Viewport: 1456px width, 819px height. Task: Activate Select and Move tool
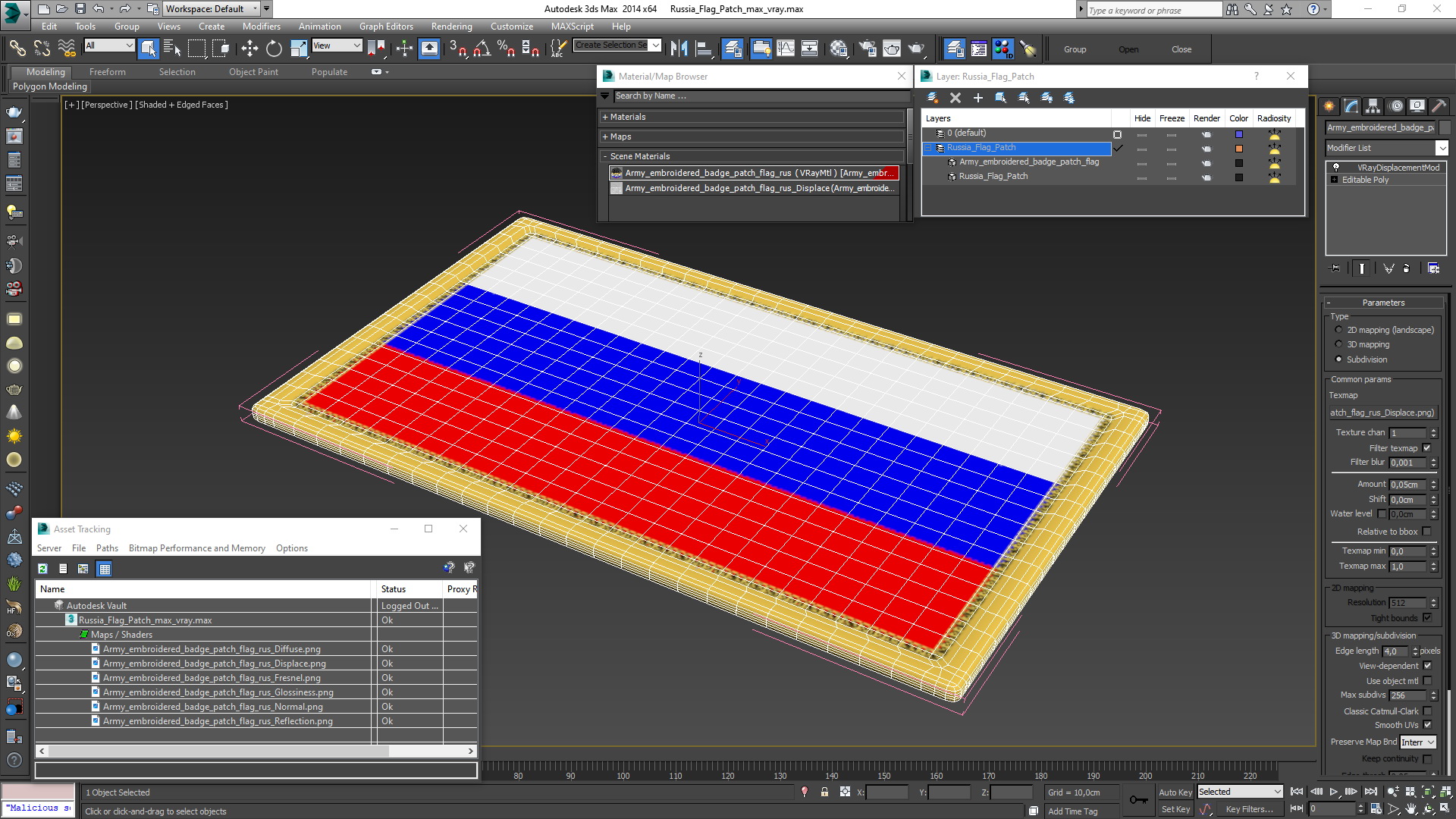click(249, 49)
